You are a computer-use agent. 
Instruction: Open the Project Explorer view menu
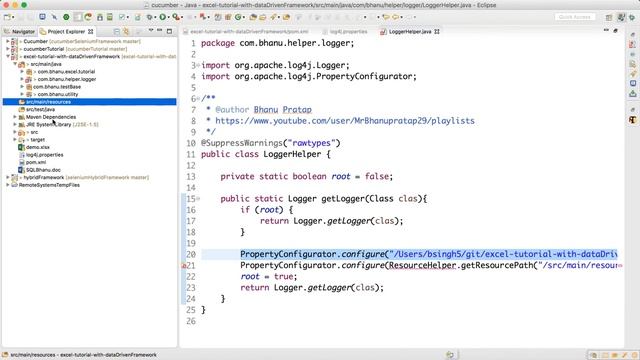pos(151,31)
